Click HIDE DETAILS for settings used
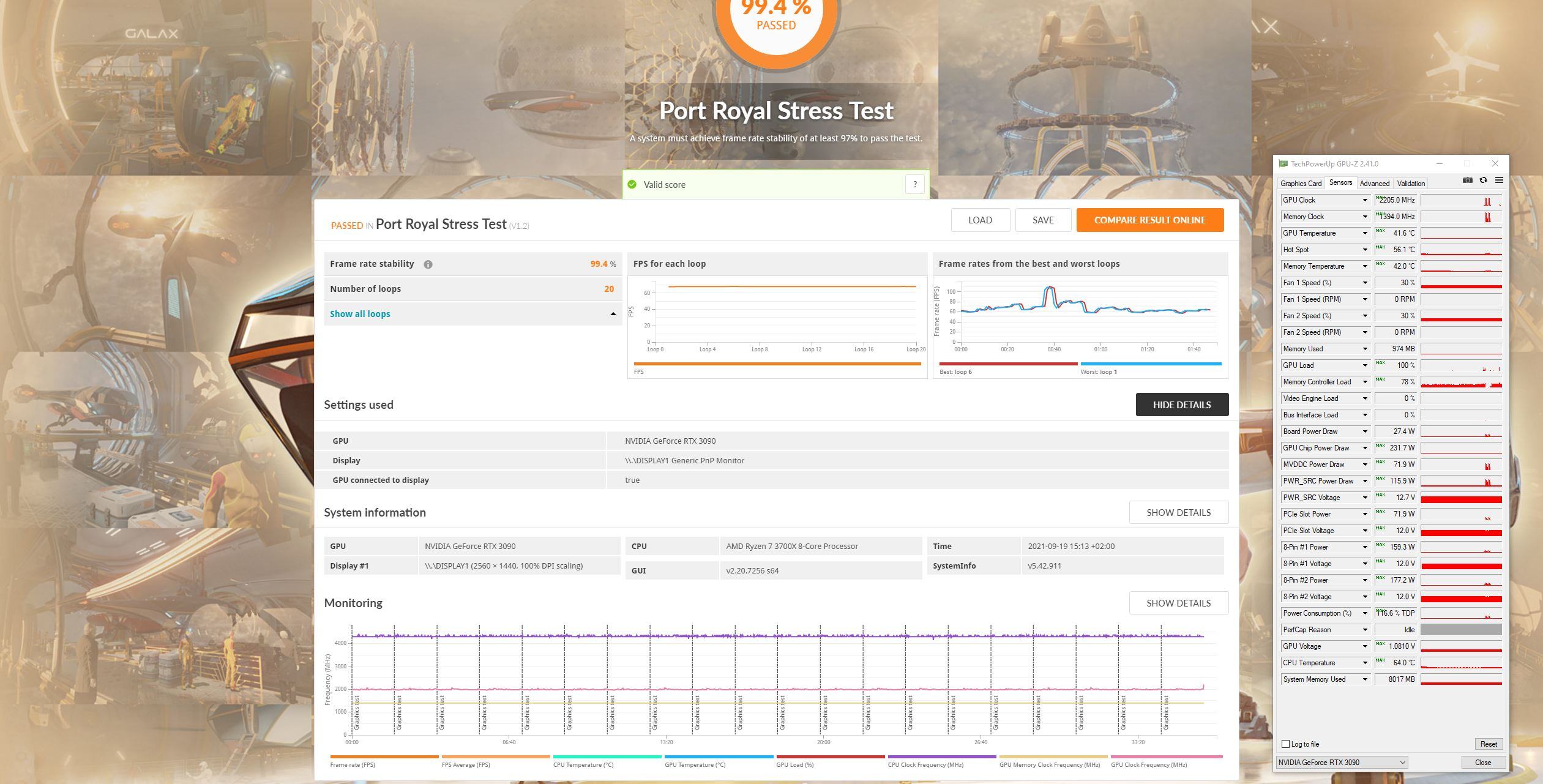Screen dimensions: 1543x784 (1182, 405)
